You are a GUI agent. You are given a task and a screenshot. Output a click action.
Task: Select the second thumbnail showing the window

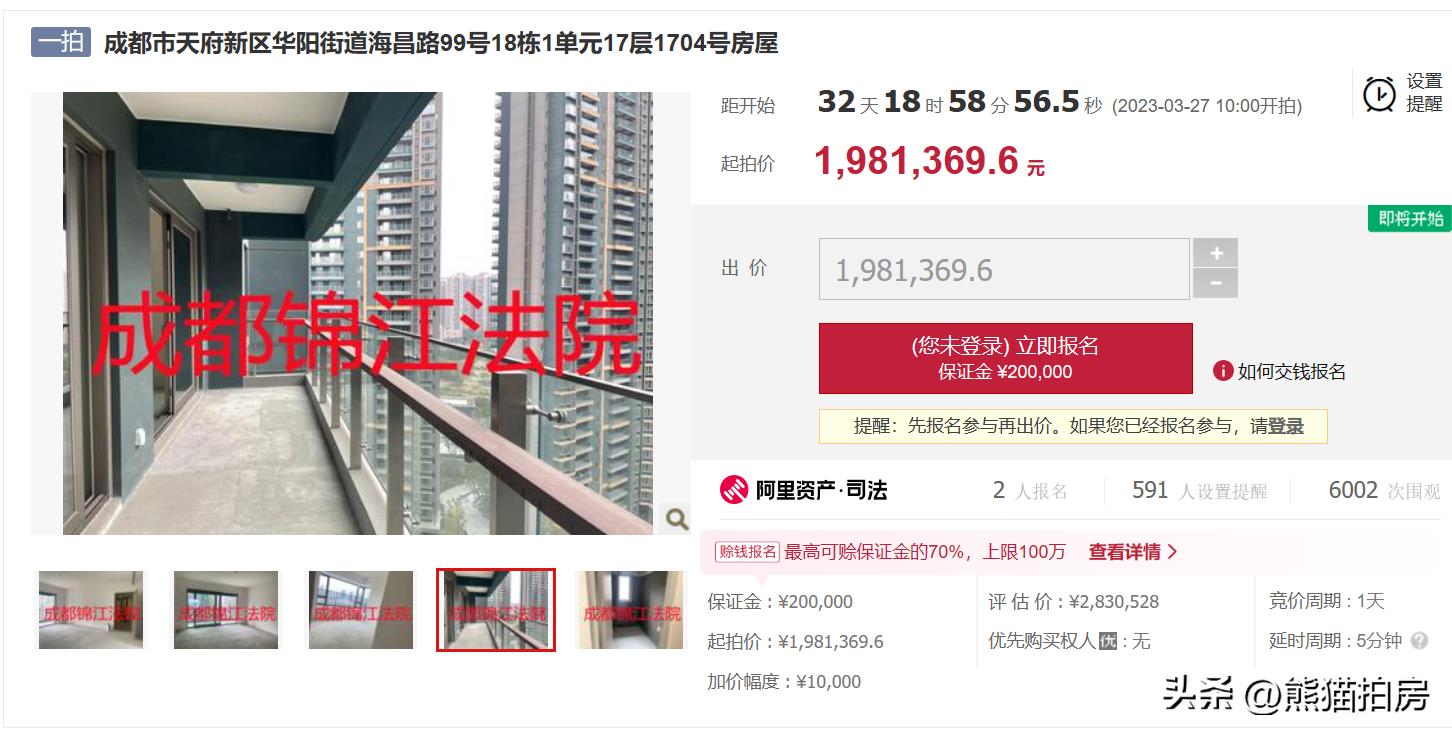click(225, 610)
